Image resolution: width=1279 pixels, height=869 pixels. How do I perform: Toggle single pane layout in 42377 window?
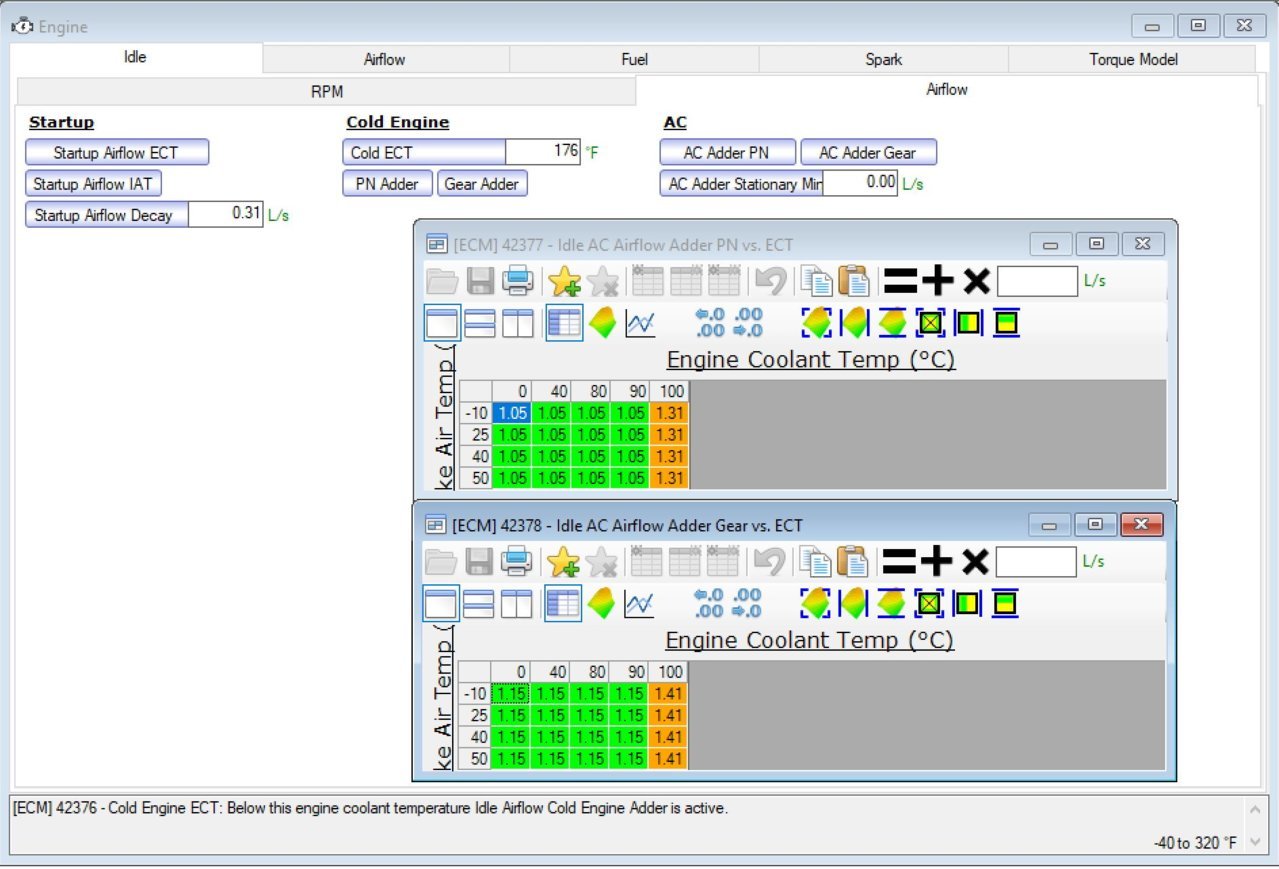[x=442, y=323]
